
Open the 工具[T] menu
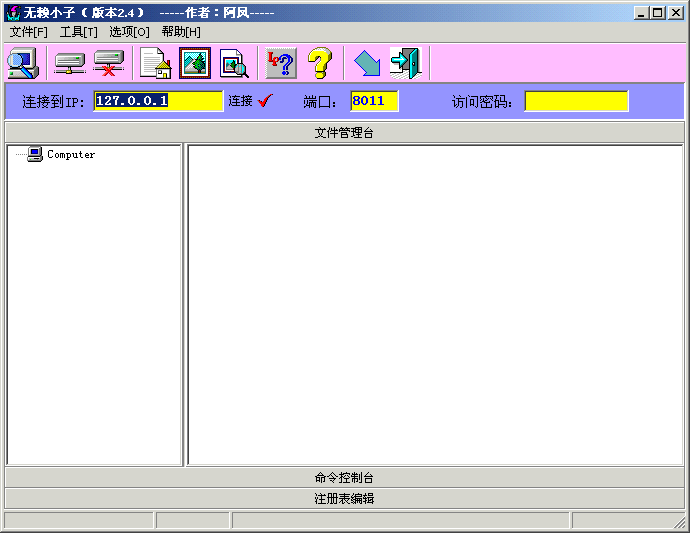coord(79,31)
